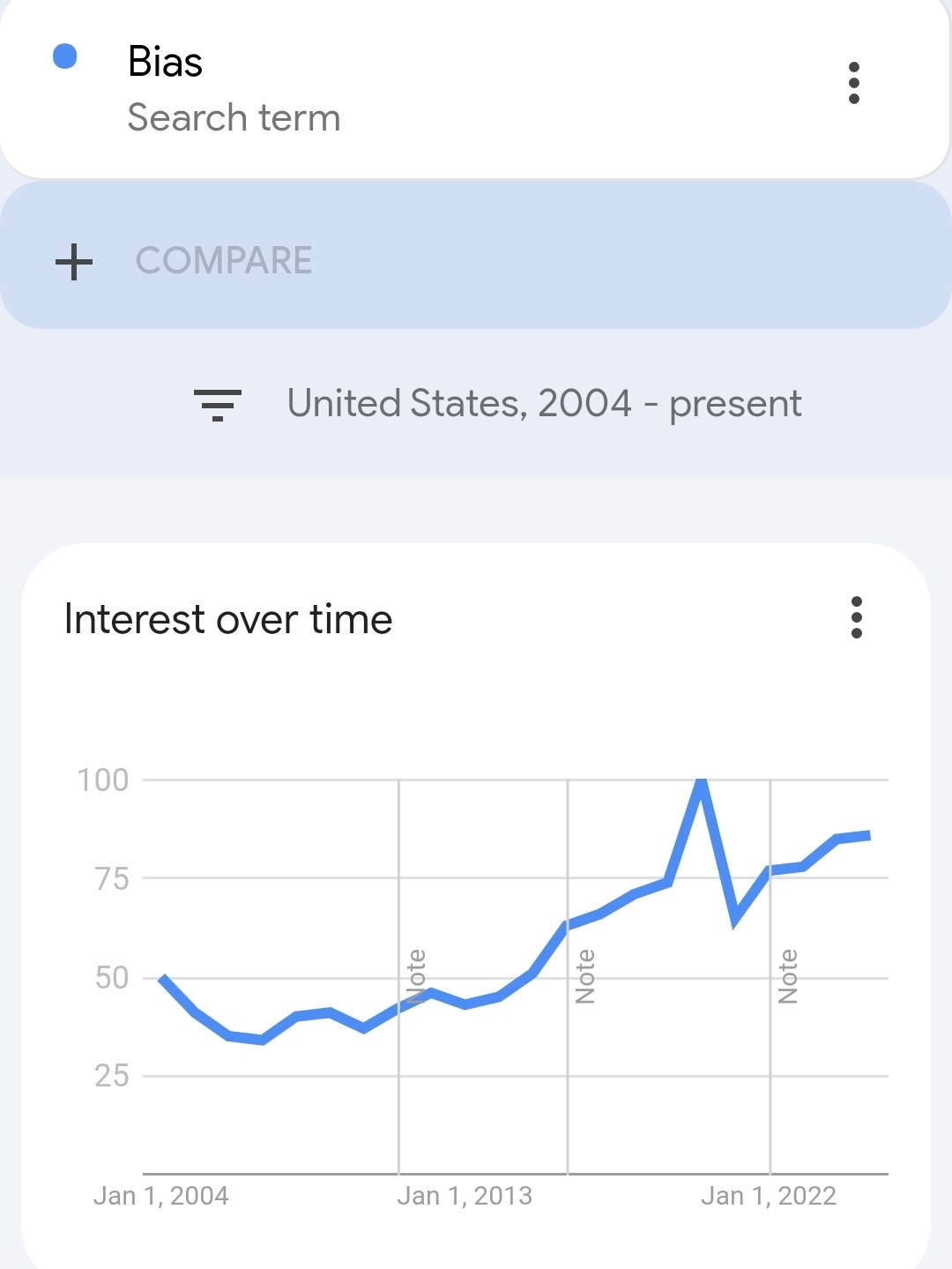952x1269 pixels.
Task: Click the last data point on the line
Action: [869, 835]
